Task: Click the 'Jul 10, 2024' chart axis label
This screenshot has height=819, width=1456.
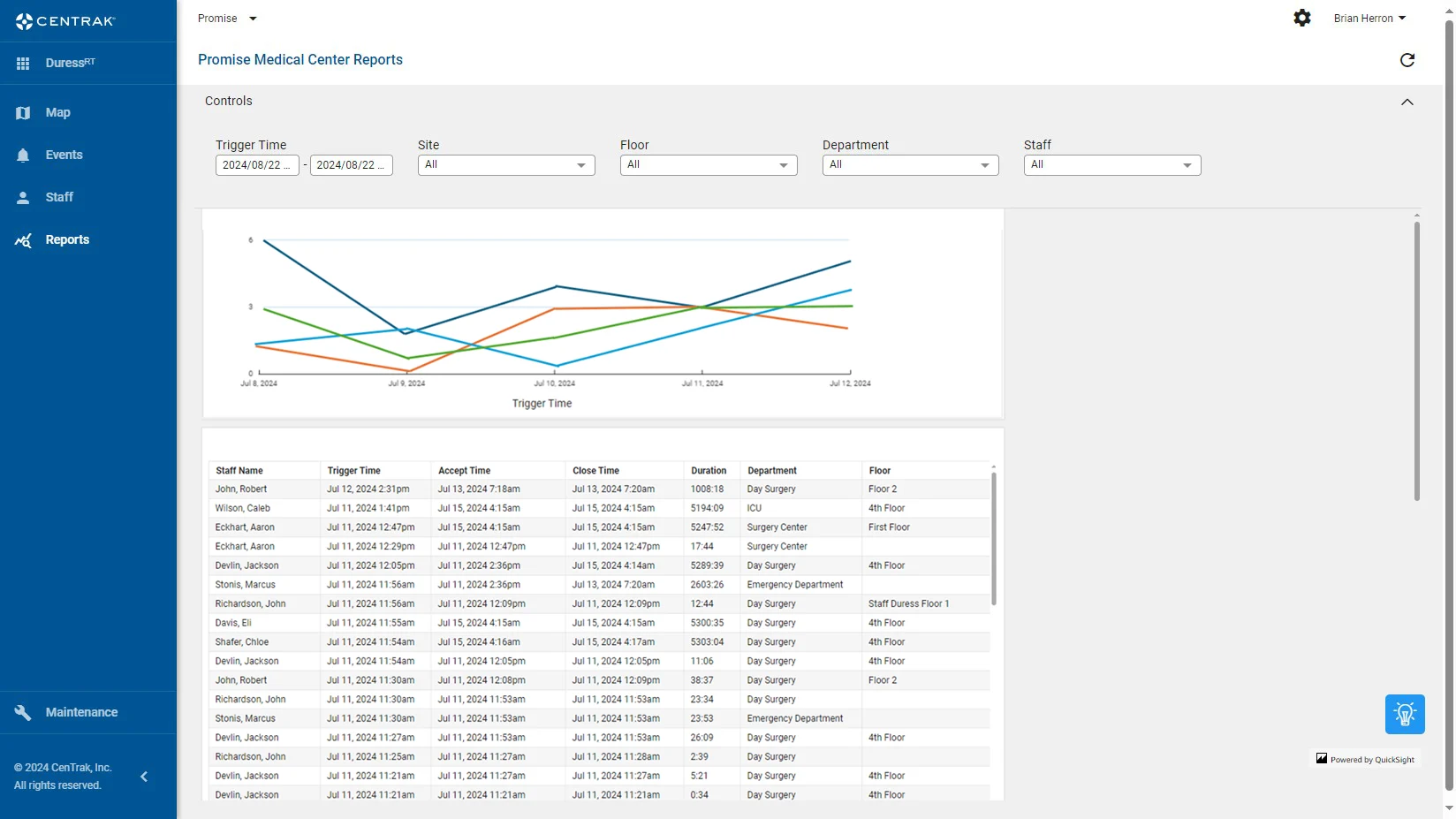Action: [x=555, y=383]
